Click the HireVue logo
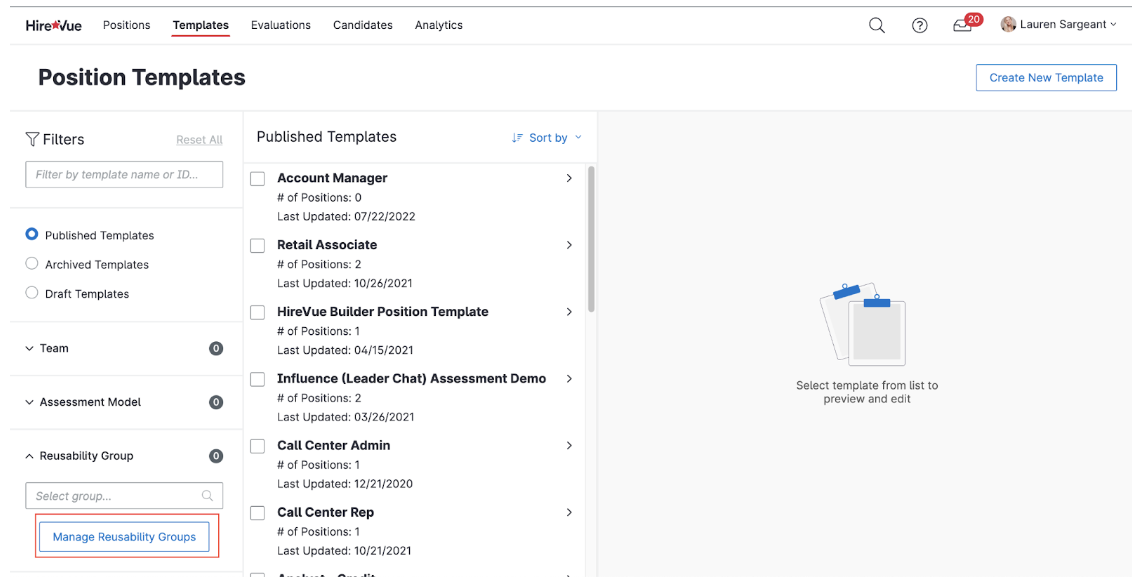The width and height of the screenshot is (1132, 582). click(53, 25)
